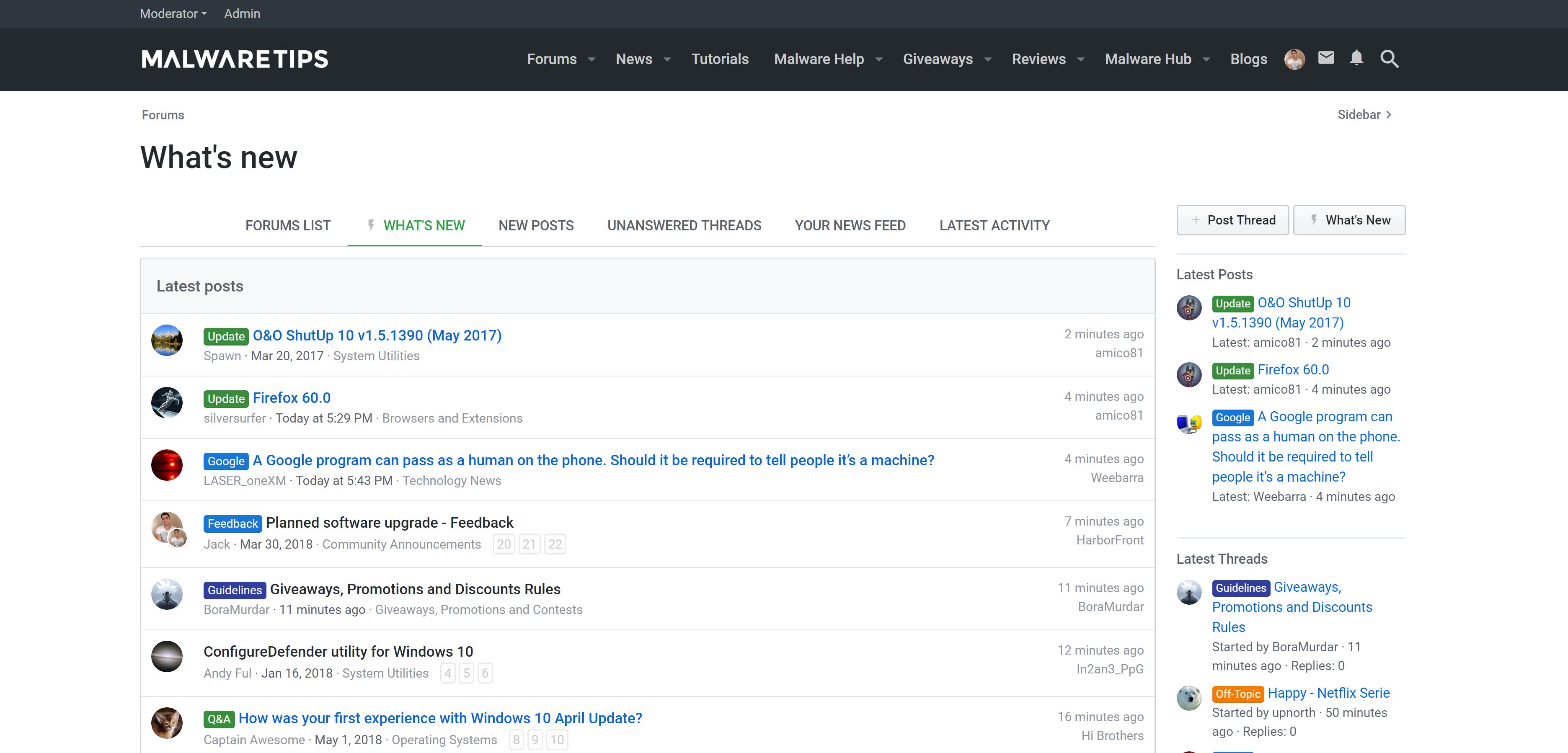Open the inbox envelope icon
Screen dimensions: 1568x753
1326,58
